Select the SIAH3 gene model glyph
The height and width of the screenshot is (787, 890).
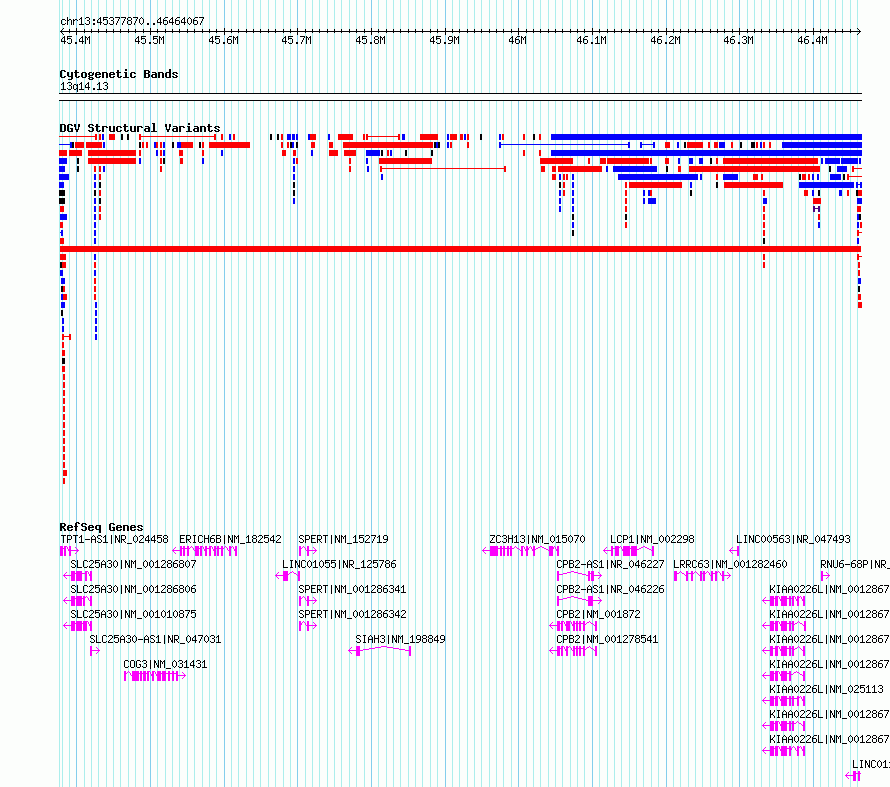[380, 650]
